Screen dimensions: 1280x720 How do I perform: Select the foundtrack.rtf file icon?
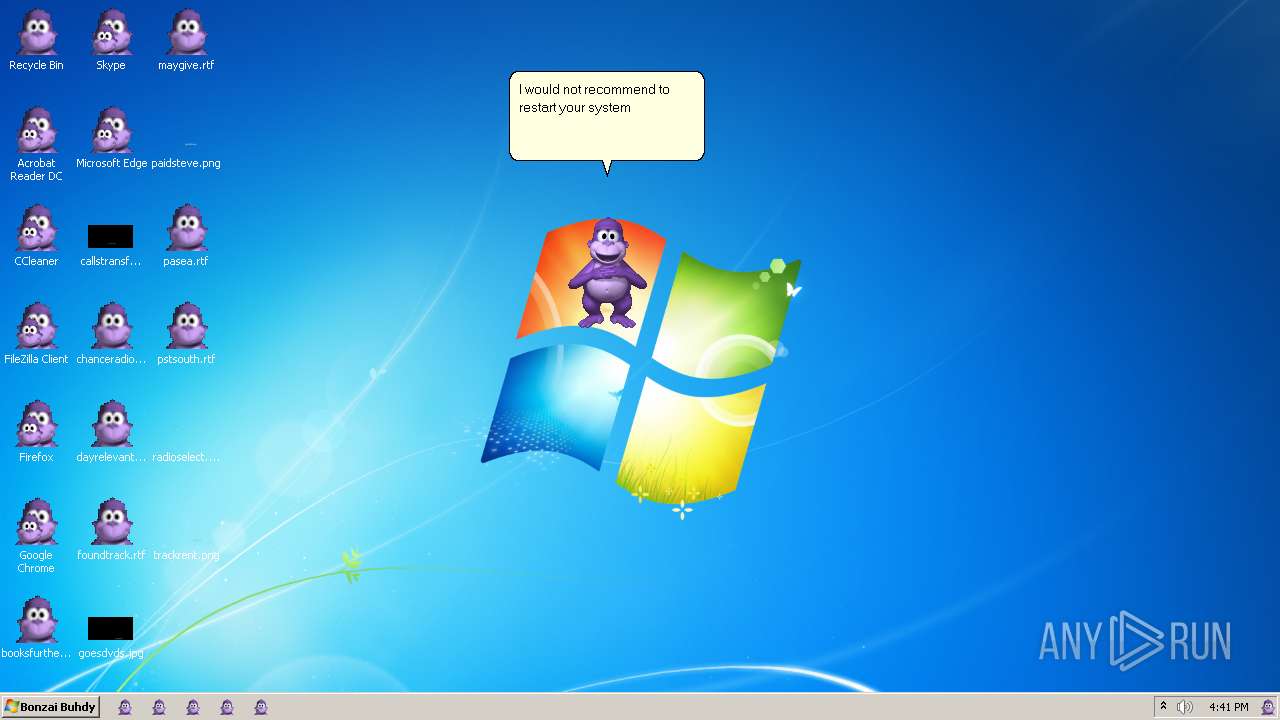(x=111, y=531)
